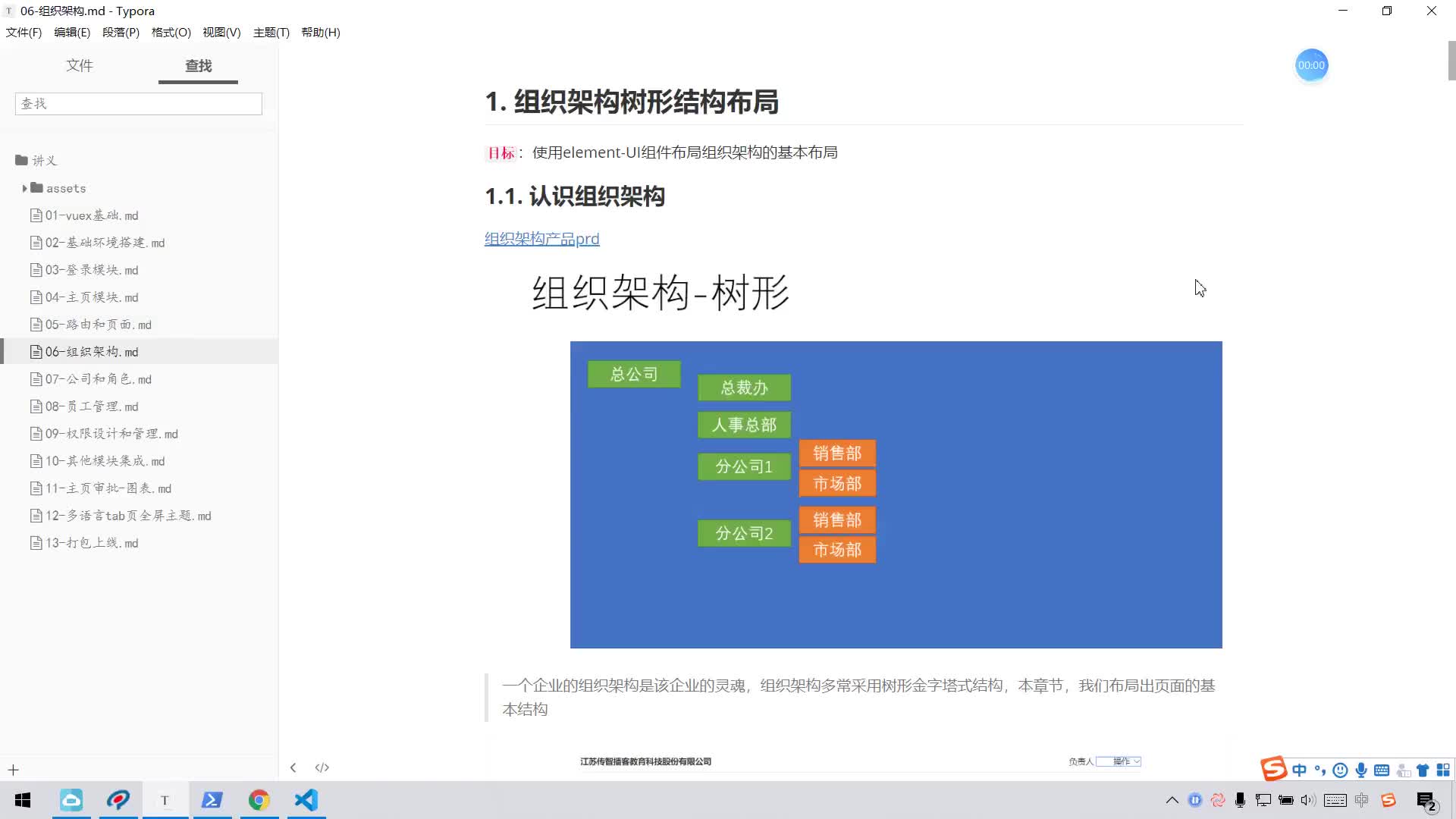Select the 讲义 root folder

[36, 160]
